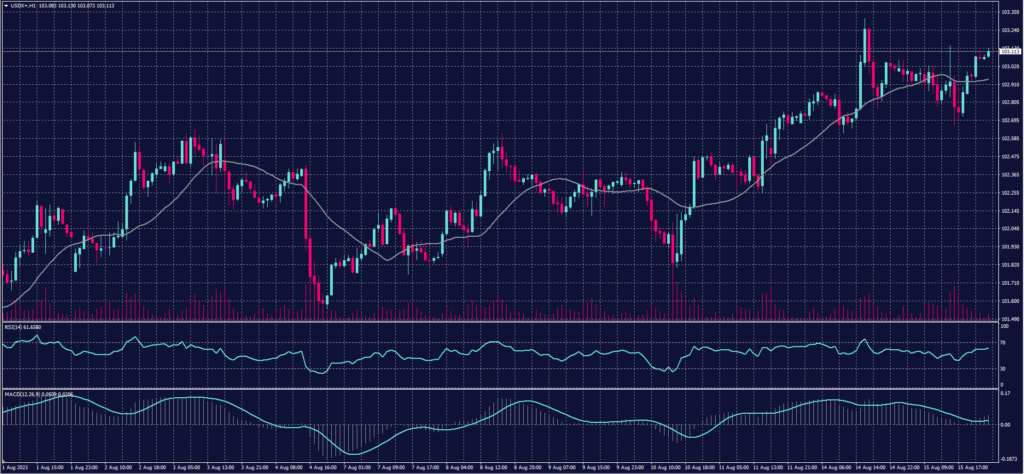
Task: Click the 101.490 price scale label
Action: [x=1009, y=319]
